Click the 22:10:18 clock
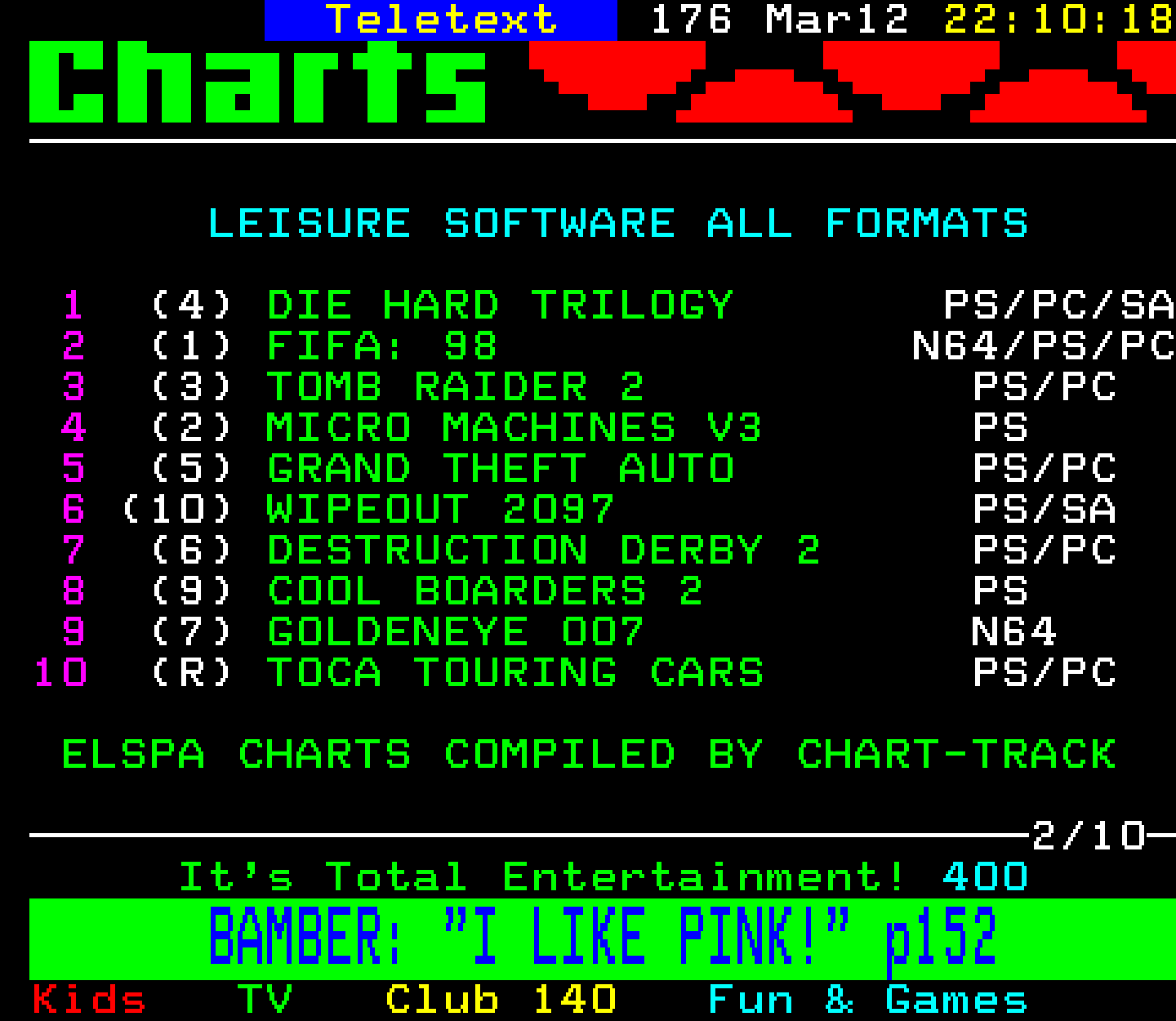This screenshot has width=1176, height=1021. [x=1059, y=20]
